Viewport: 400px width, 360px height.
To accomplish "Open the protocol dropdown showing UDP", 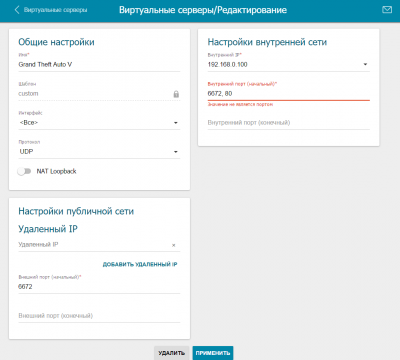I will point(99,152).
